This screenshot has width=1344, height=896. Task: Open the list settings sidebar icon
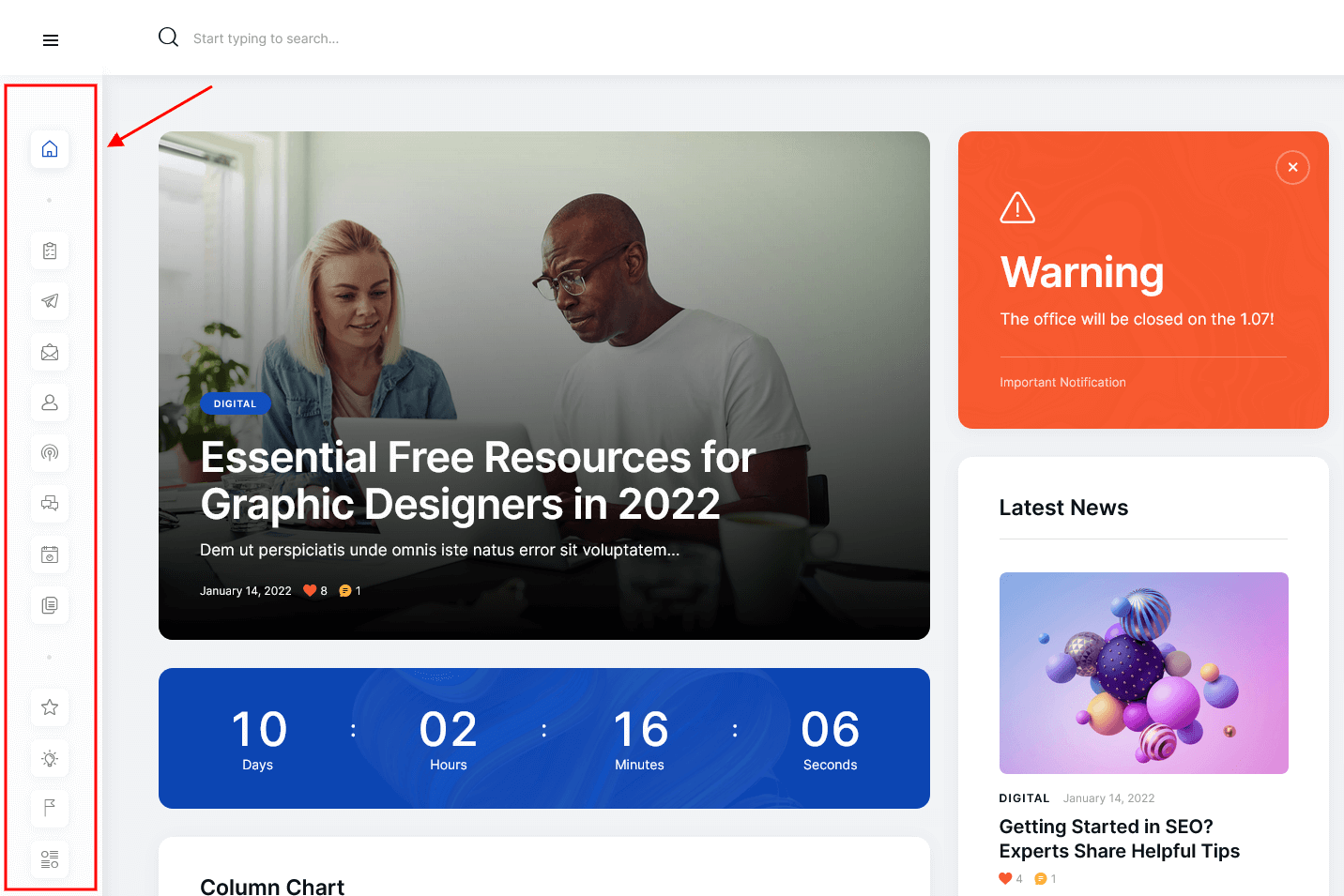(50, 858)
